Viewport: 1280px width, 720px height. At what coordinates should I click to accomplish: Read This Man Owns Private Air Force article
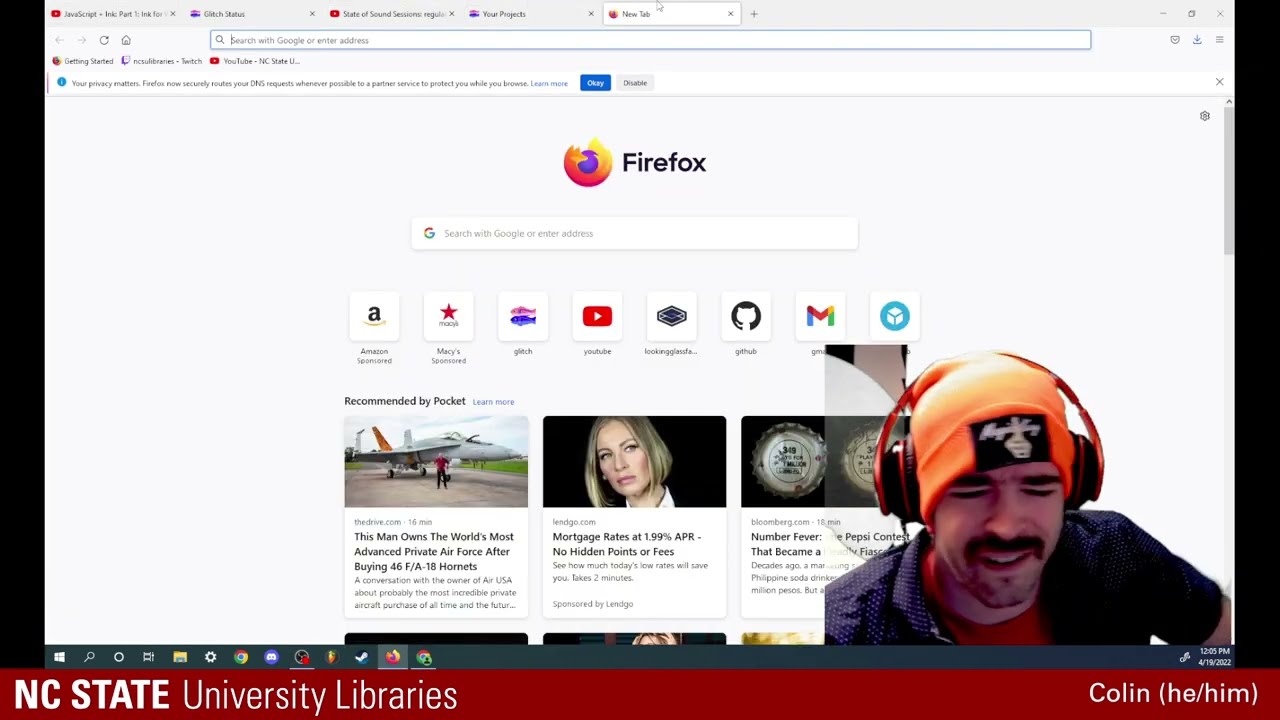click(434, 551)
